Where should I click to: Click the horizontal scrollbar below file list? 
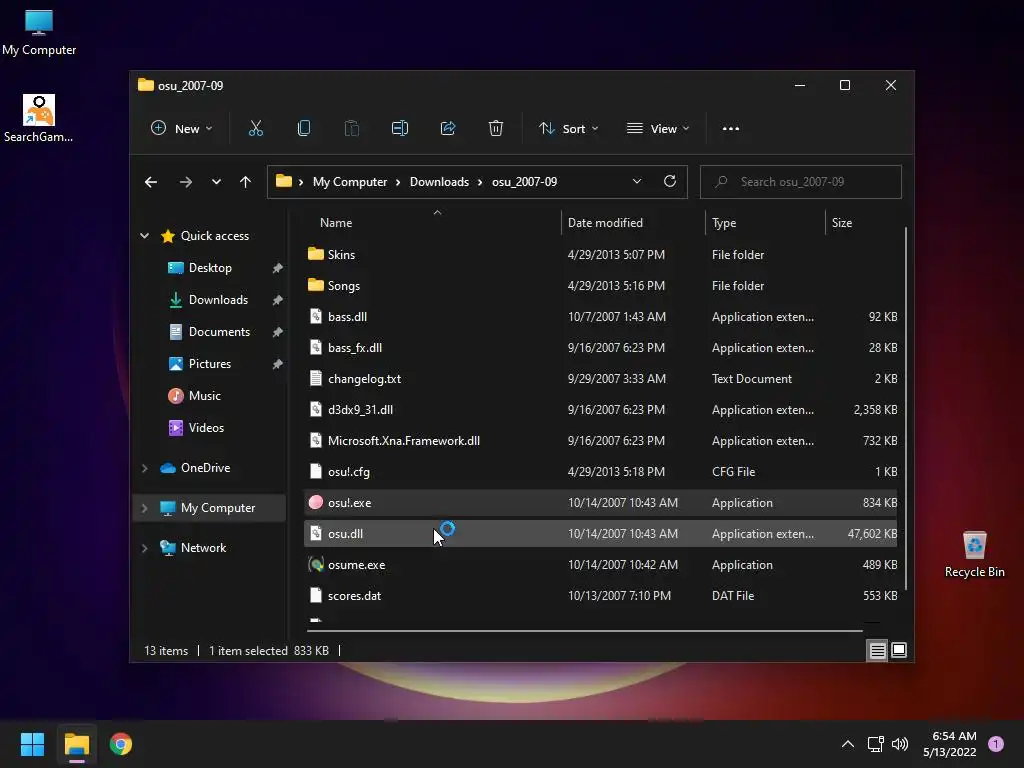pyautogui.click(x=584, y=631)
